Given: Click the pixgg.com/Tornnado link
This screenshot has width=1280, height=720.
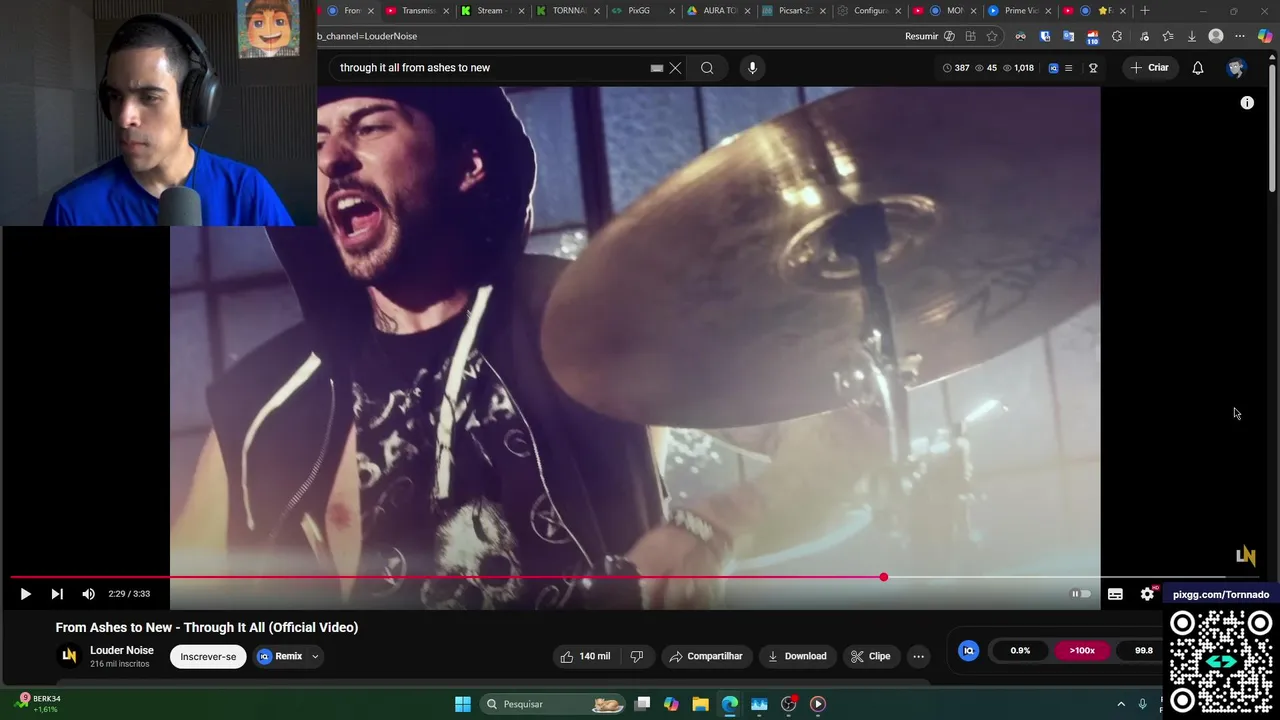Looking at the screenshot, I should 1220,595.
